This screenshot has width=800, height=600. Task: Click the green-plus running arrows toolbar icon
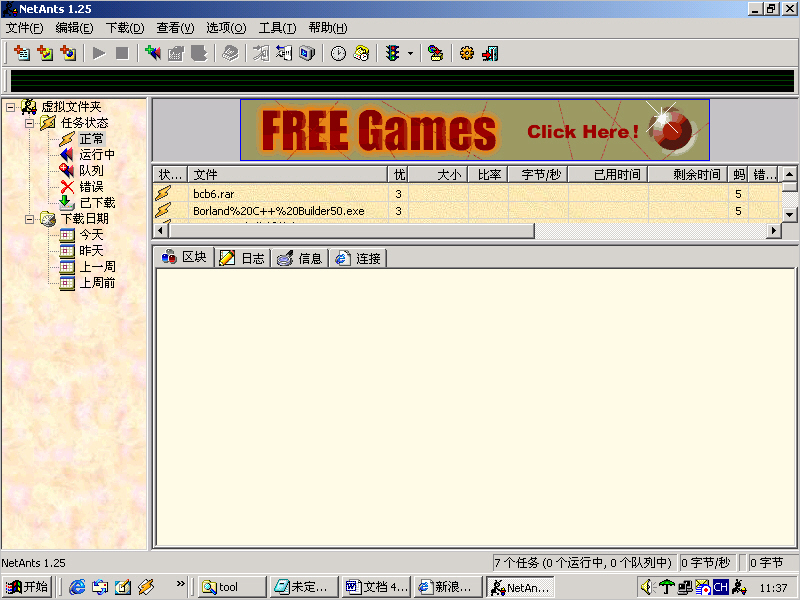tap(153, 53)
